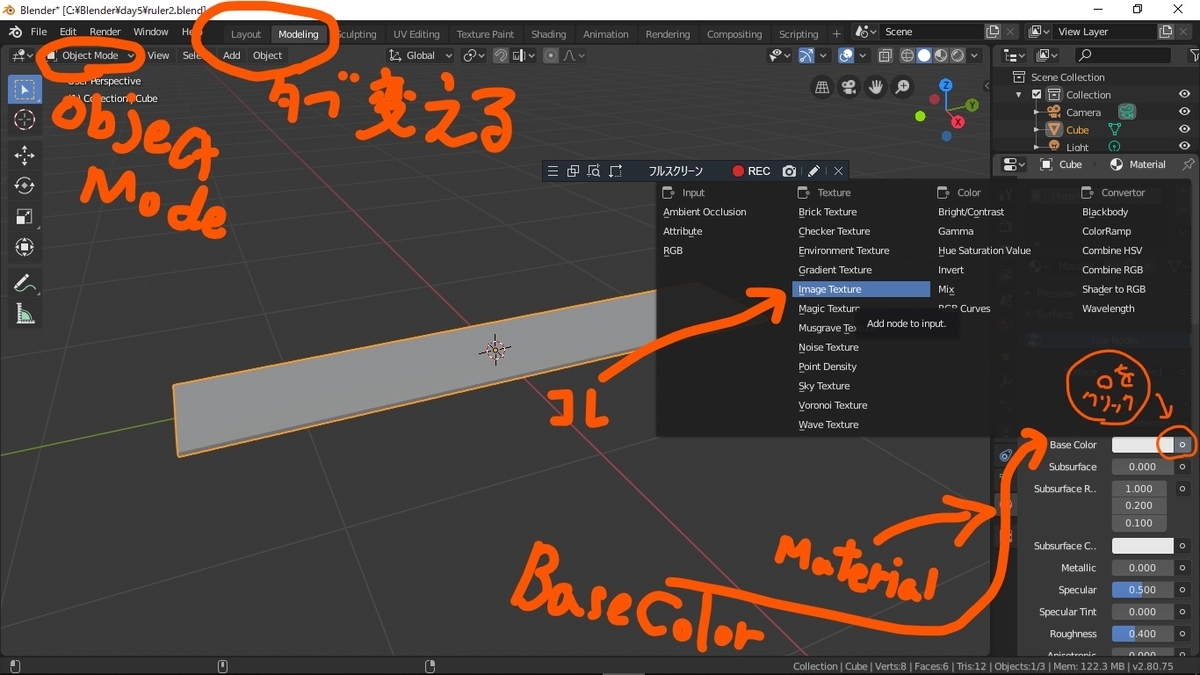
Task: Click the Y axis on navigation gizmo
Action: tap(973, 103)
